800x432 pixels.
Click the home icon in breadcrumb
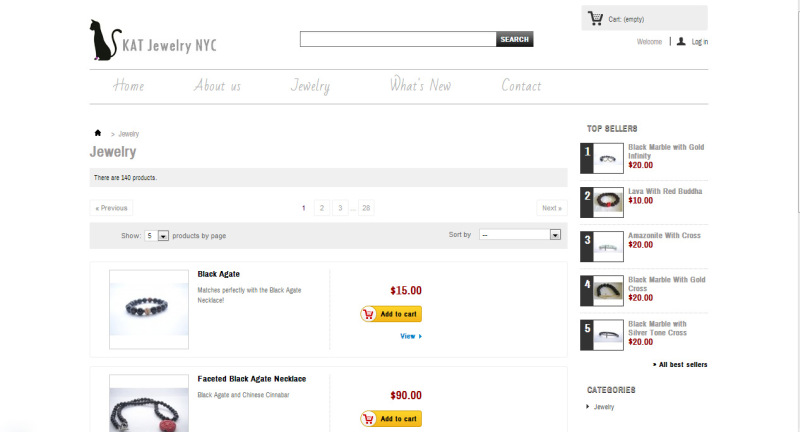pyautogui.click(x=98, y=133)
